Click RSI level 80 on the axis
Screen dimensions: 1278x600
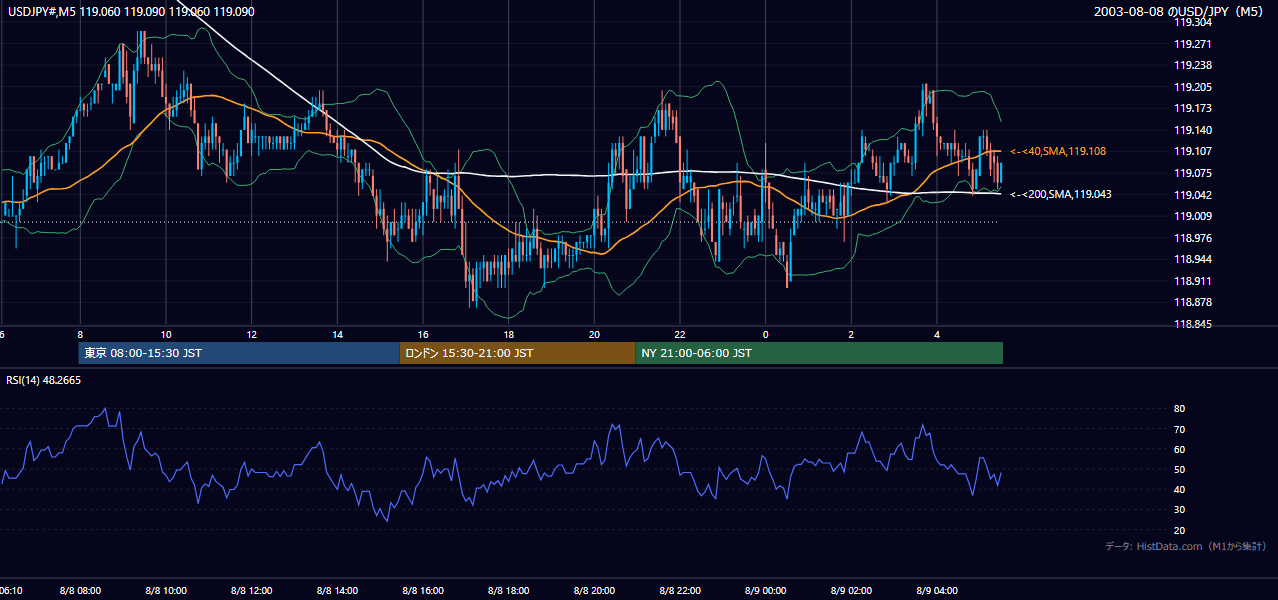(x=1180, y=409)
